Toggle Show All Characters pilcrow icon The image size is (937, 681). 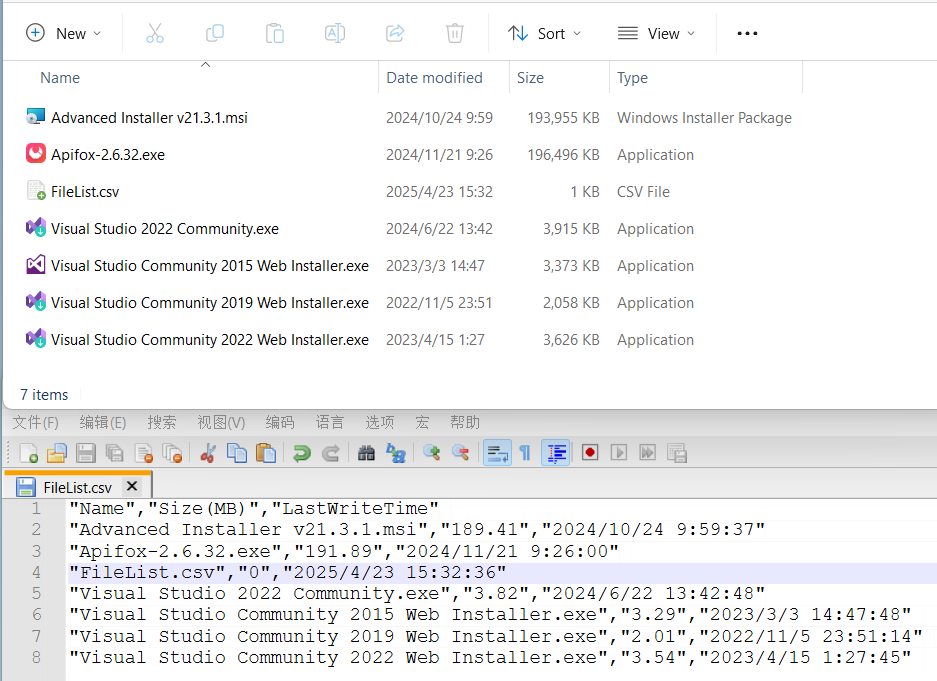[525, 453]
